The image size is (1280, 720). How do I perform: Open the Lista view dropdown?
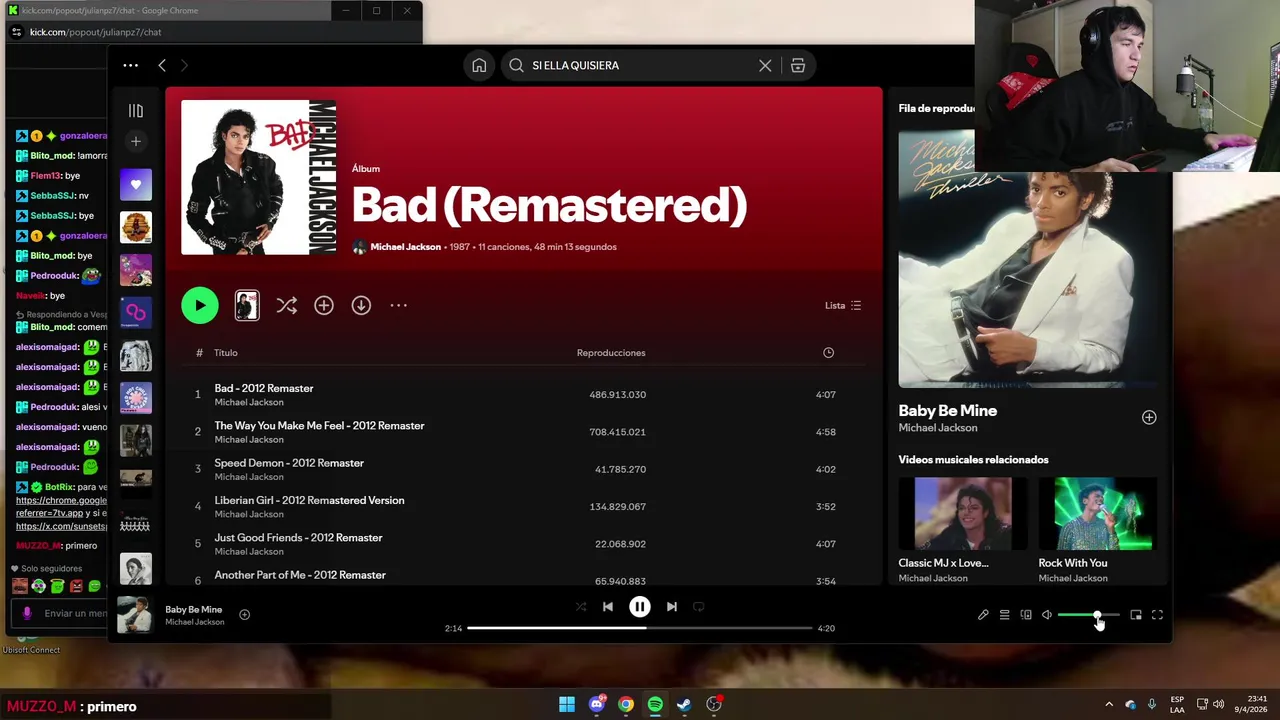coord(842,305)
